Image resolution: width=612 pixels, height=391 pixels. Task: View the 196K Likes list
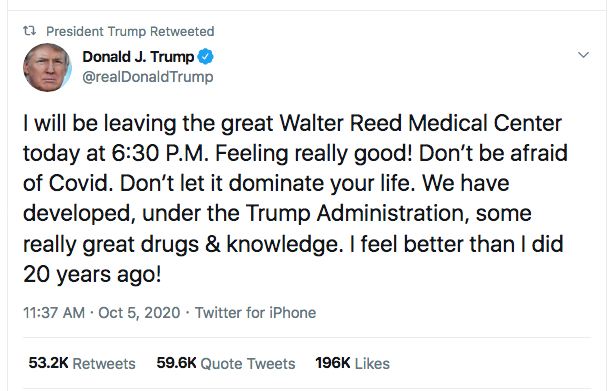[352, 363]
